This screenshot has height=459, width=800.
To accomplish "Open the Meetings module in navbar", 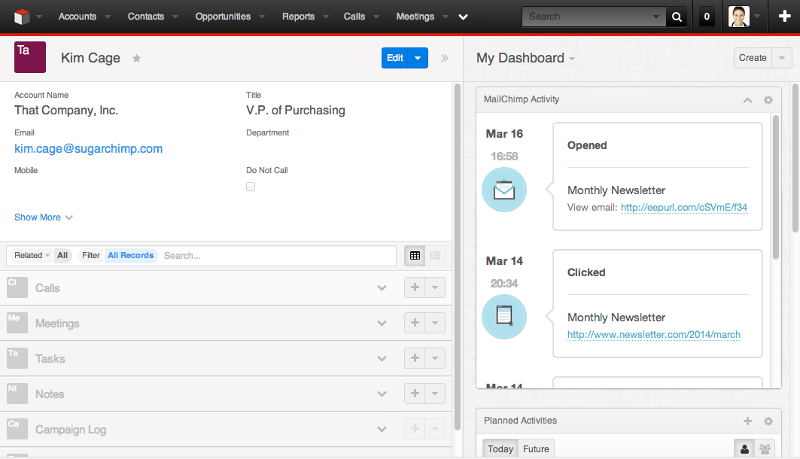I will [x=415, y=16].
